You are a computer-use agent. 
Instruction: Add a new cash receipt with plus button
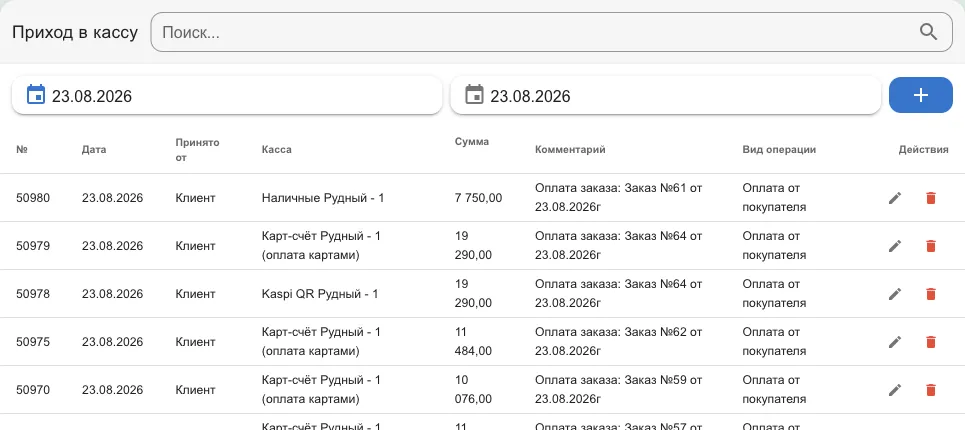(921, 95)
